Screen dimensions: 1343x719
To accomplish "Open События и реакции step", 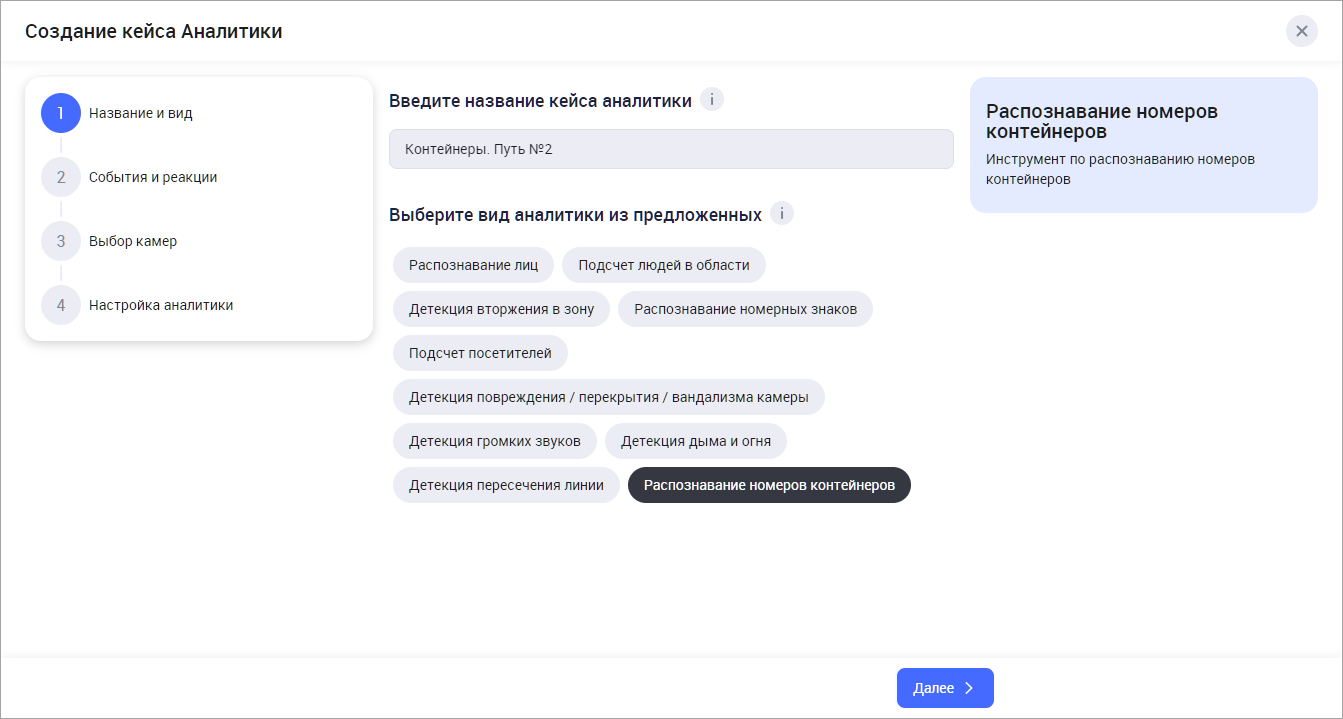I will click(x=152, y=177).
